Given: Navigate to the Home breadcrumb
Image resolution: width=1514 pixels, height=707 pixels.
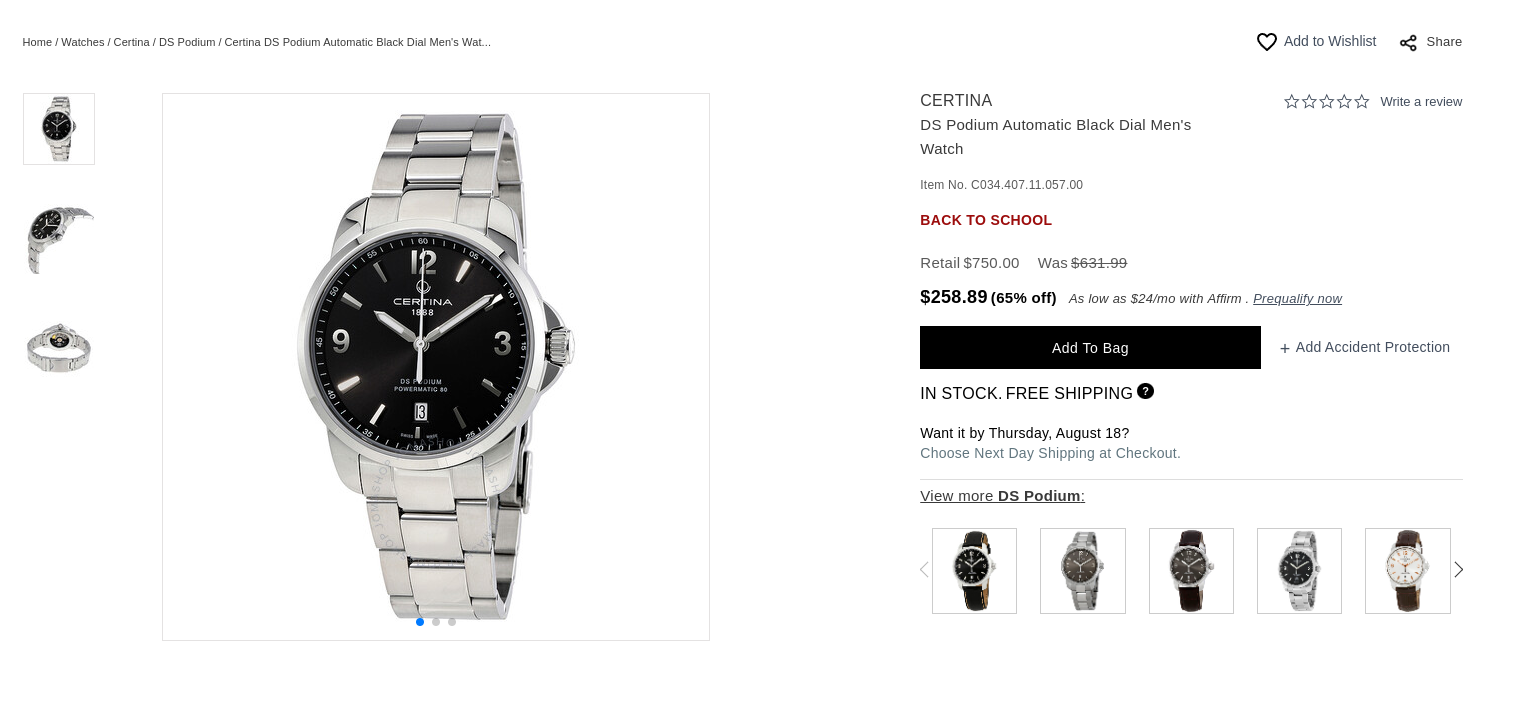Looking at the screenshot, I should [x=37, y=42].
